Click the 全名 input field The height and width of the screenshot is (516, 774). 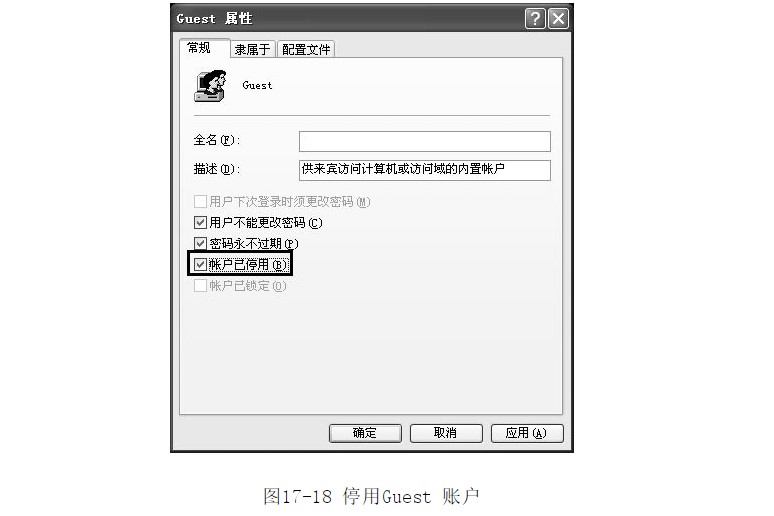[x=425, y=141]
